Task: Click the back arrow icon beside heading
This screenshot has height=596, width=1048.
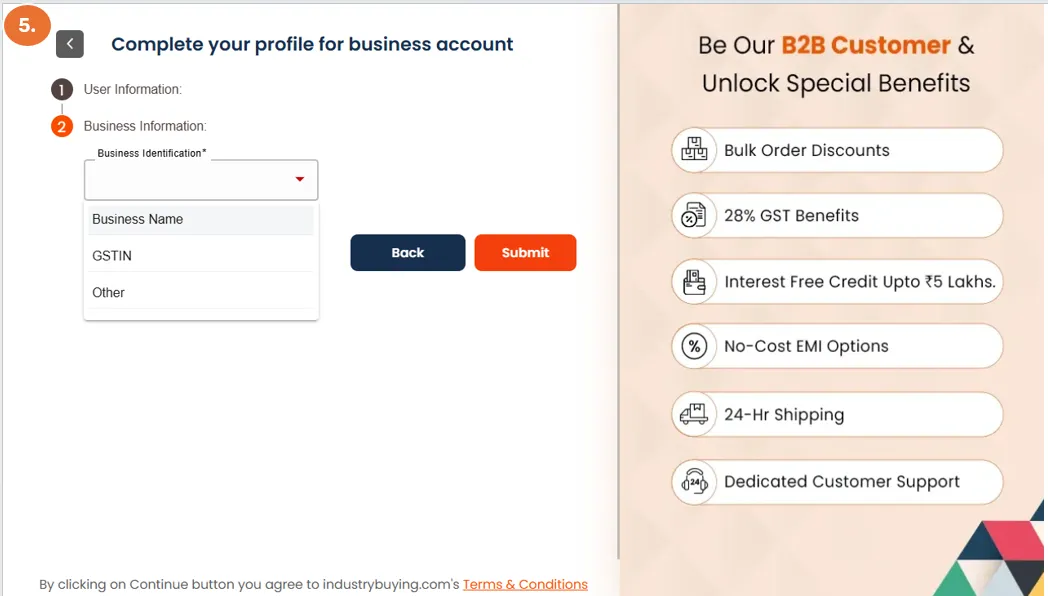Action: (70, 44)
